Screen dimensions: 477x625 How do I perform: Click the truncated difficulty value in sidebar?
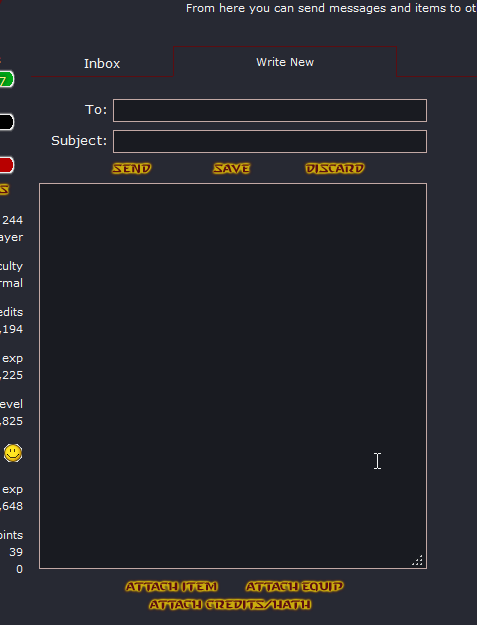[11, 283]
